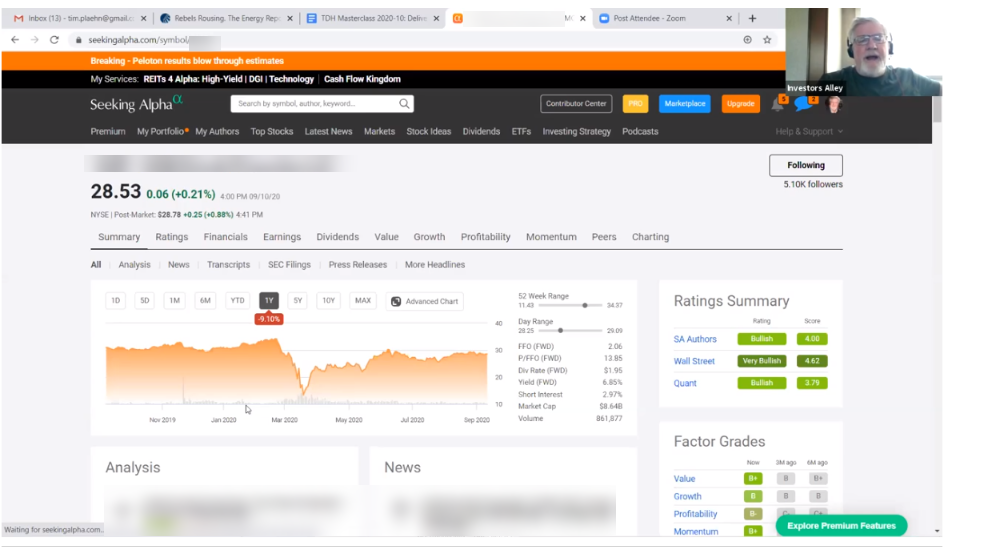Switch to the Charting tab
This screenshot has width=997, height=557.
click(650, 237)
